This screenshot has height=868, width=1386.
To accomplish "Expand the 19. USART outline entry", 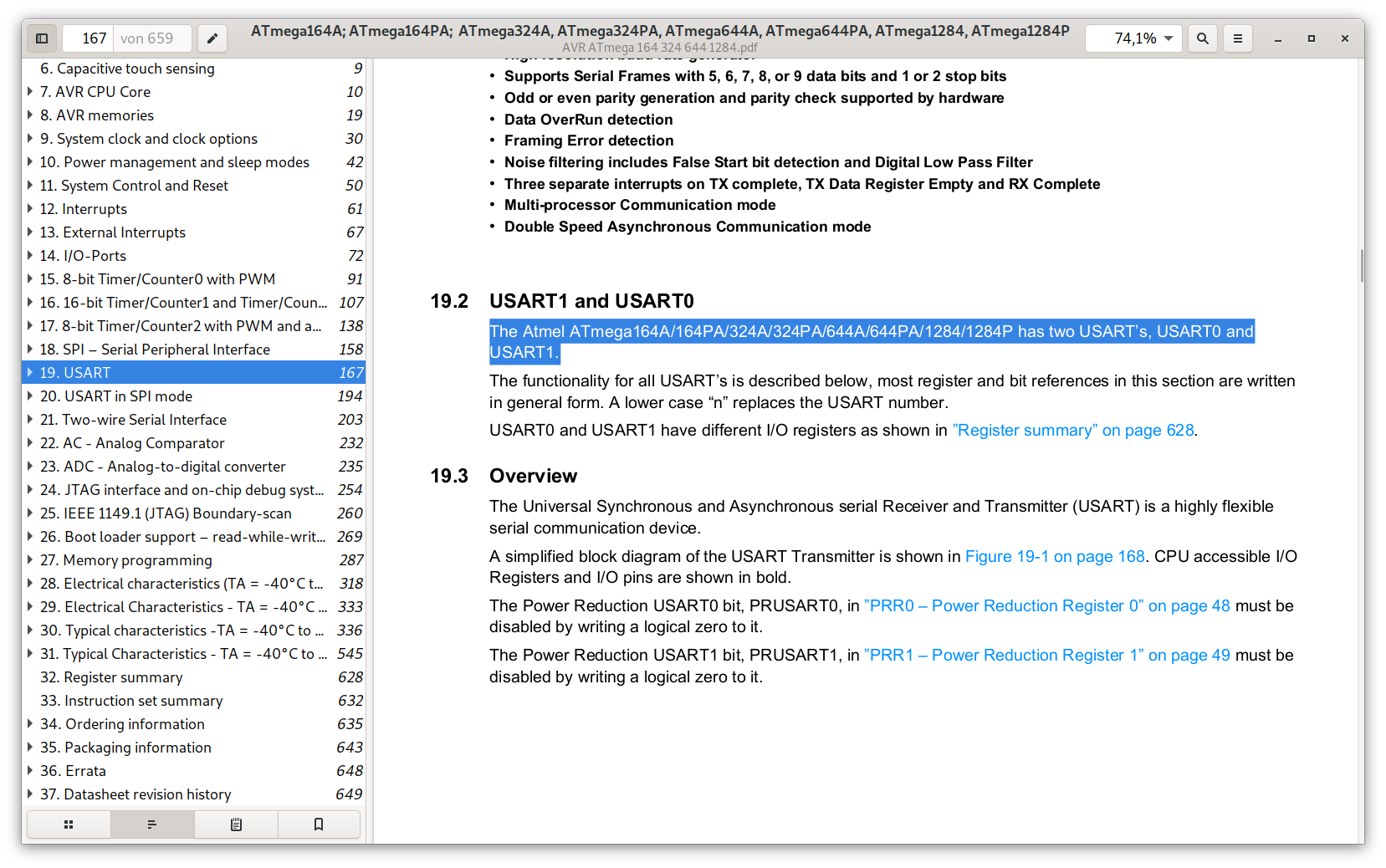I will (31, 373).
